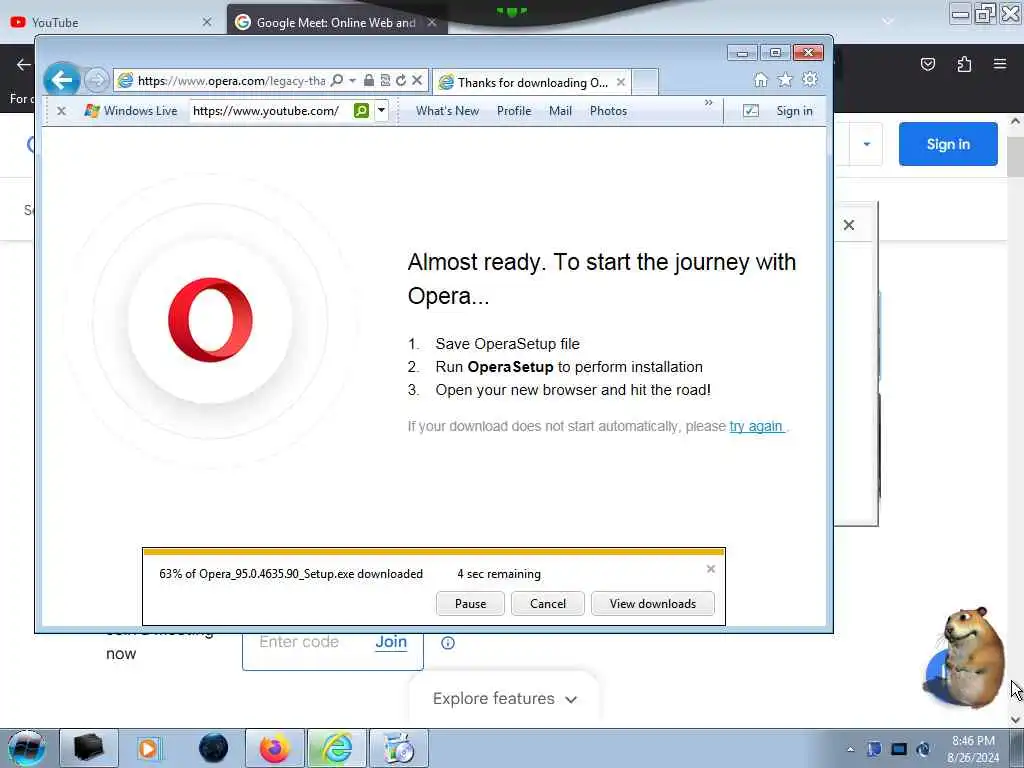Open Firefox from the taskbar
The image size is (1024, 768).
coord(274,748)
